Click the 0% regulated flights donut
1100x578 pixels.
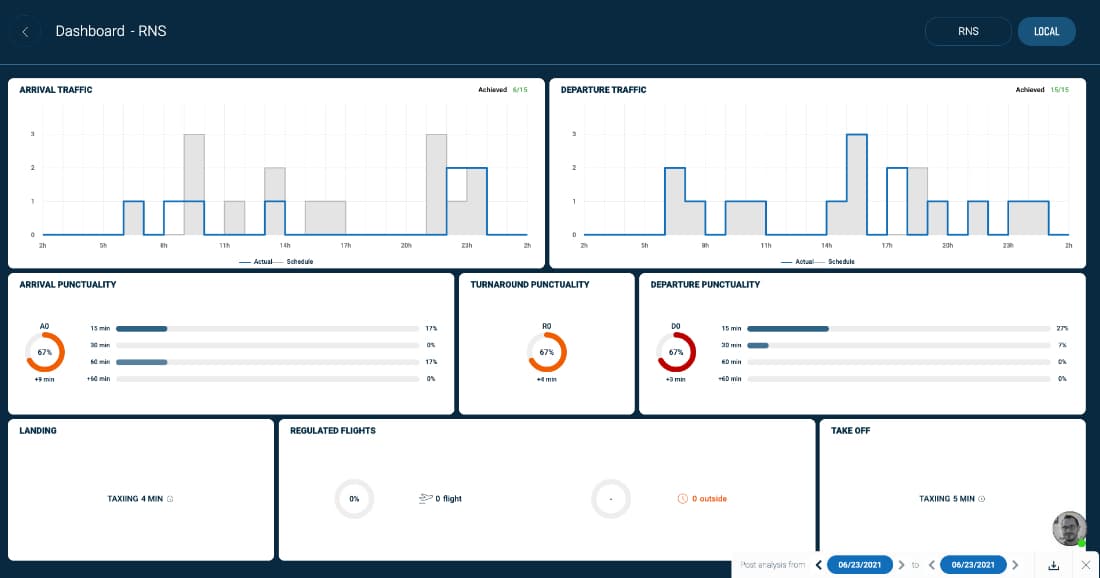point(354,499)
